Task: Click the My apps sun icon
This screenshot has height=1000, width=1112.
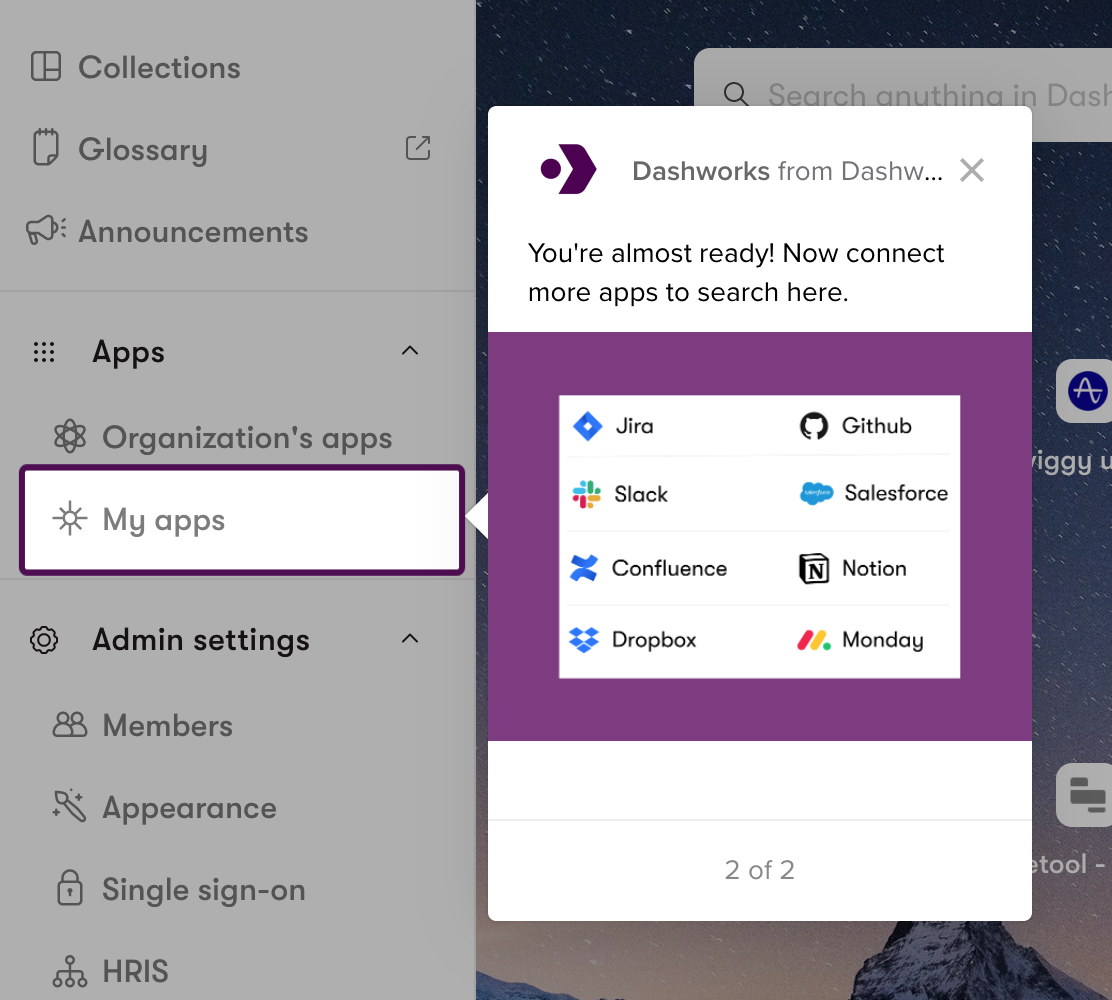Action: pyautogui.click(x=70, y=519)
